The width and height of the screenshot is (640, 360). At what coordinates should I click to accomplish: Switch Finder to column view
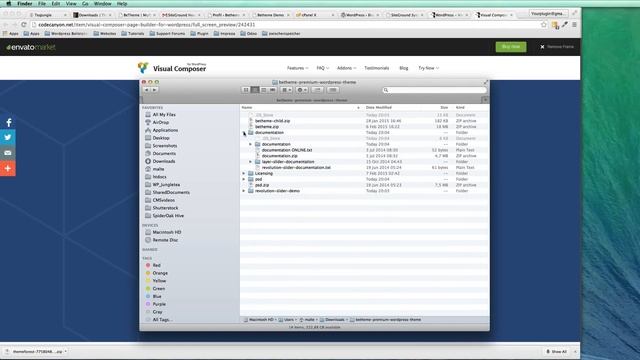(x=264, y=90)
